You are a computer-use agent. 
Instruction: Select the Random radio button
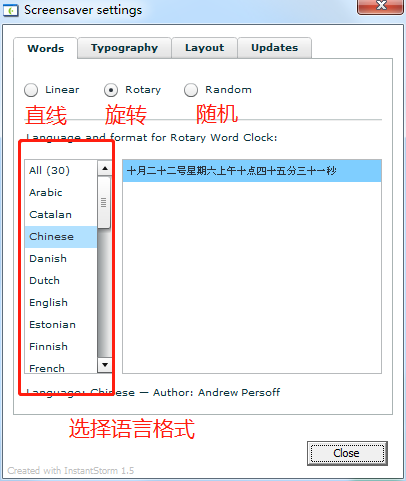click(191, 90)
